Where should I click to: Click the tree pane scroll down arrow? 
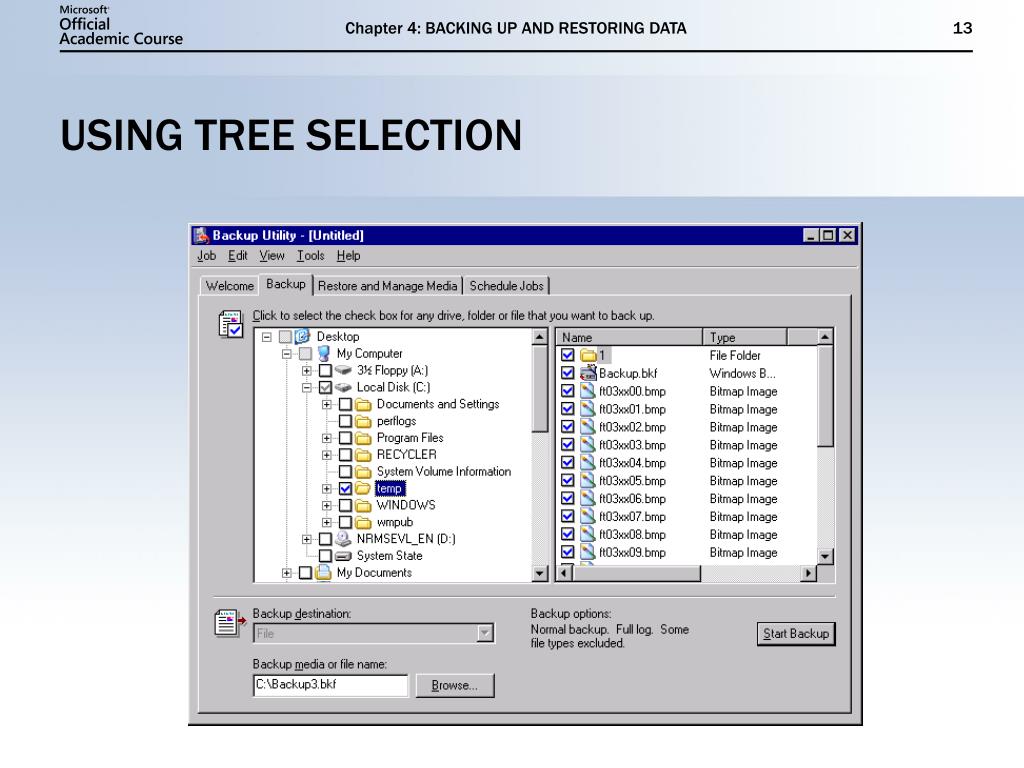(x=539, y=573)
